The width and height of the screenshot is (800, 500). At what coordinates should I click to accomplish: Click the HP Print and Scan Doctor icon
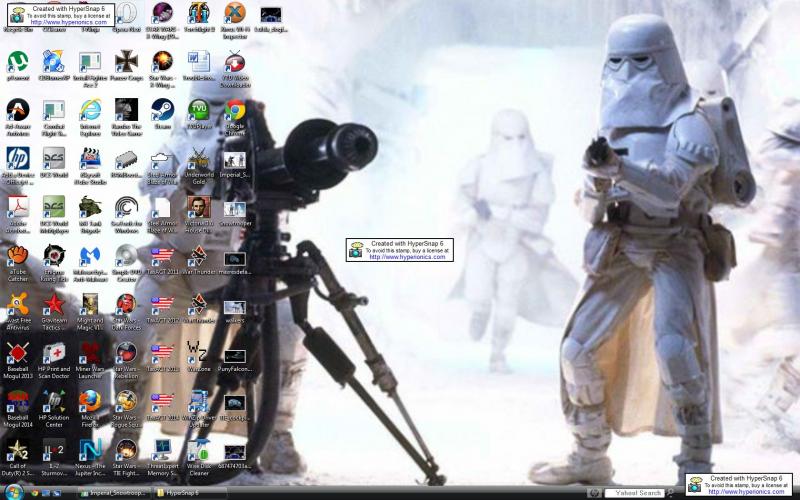point(54,360)
